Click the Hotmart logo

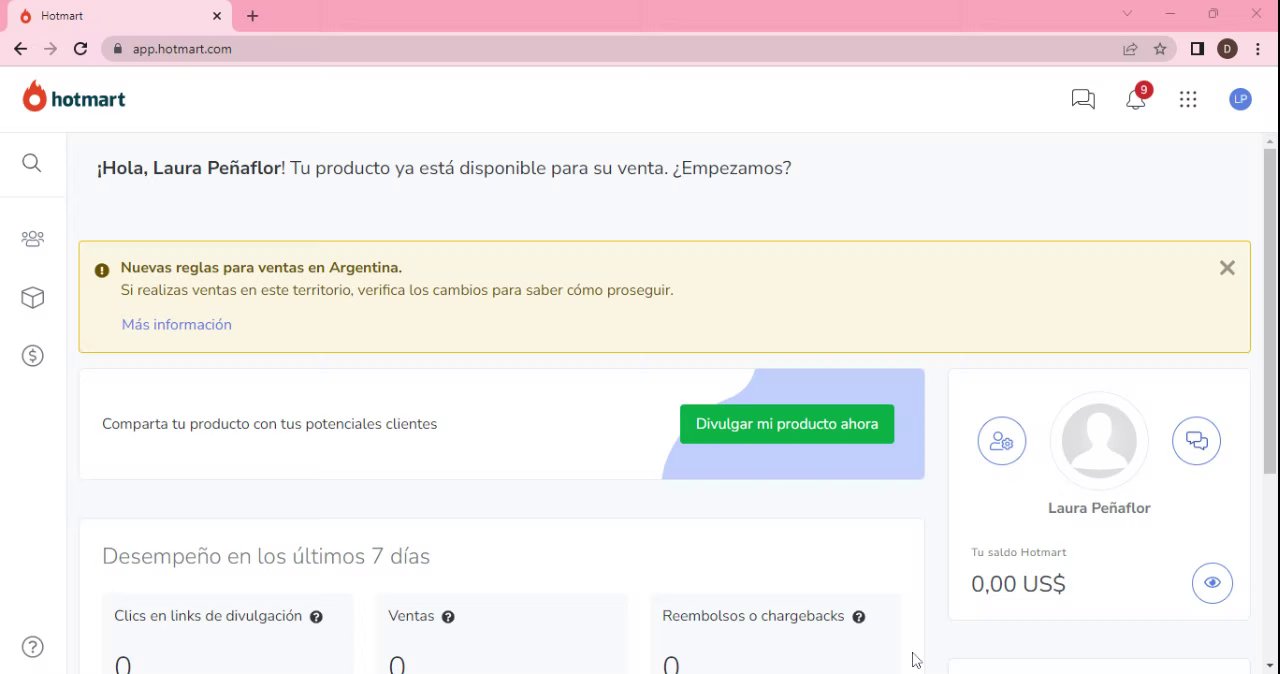pos(74,97)
